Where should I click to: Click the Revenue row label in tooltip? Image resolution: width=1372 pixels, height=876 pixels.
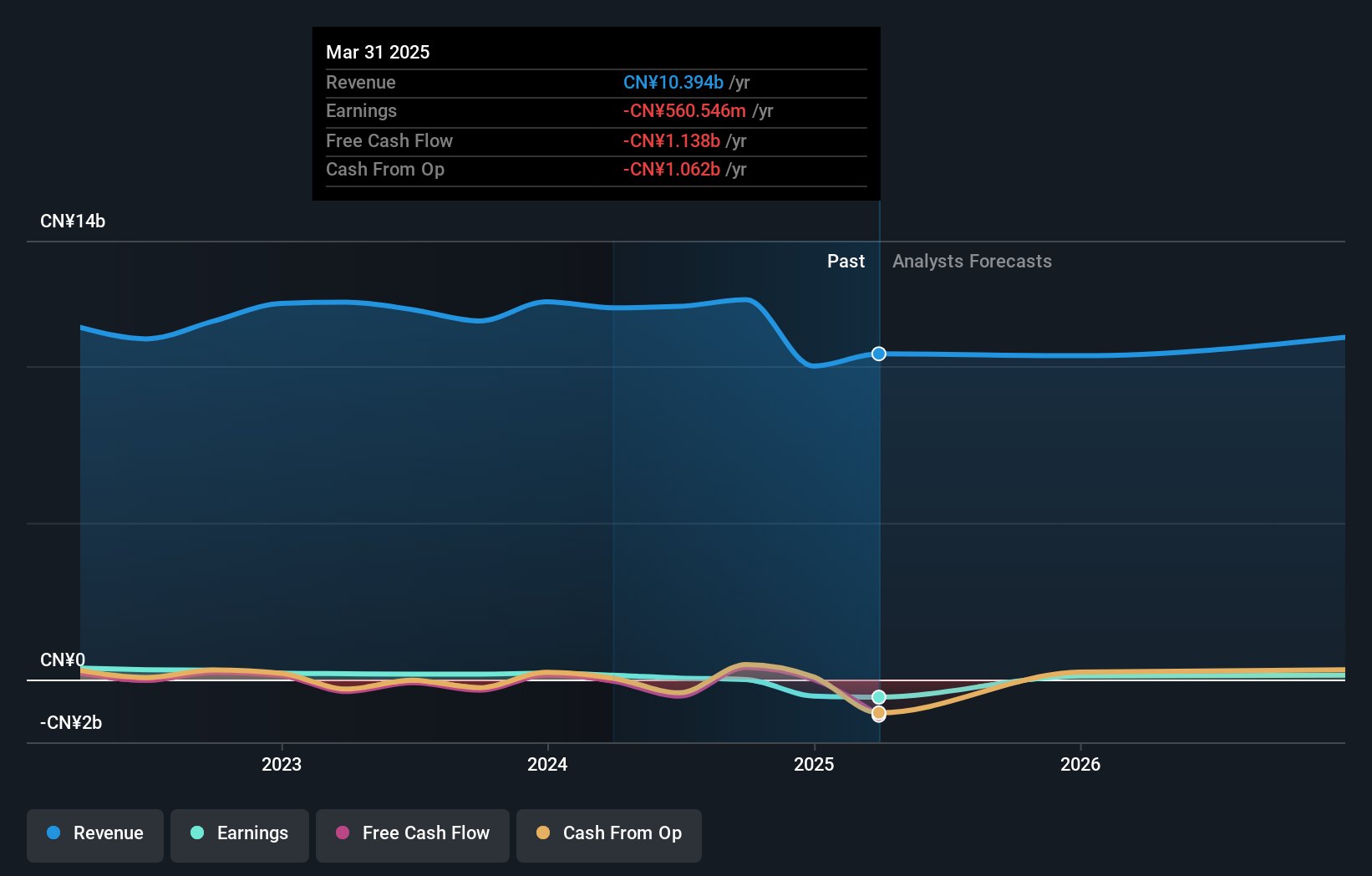pyautogui.click(x=361, y=83)
